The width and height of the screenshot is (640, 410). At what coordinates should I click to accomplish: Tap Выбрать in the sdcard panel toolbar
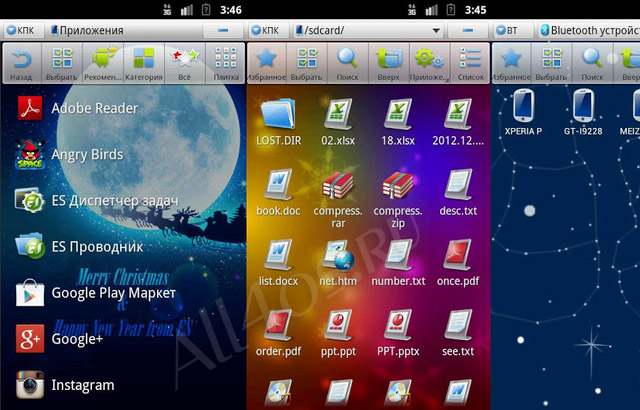click(x=307, y=64)
